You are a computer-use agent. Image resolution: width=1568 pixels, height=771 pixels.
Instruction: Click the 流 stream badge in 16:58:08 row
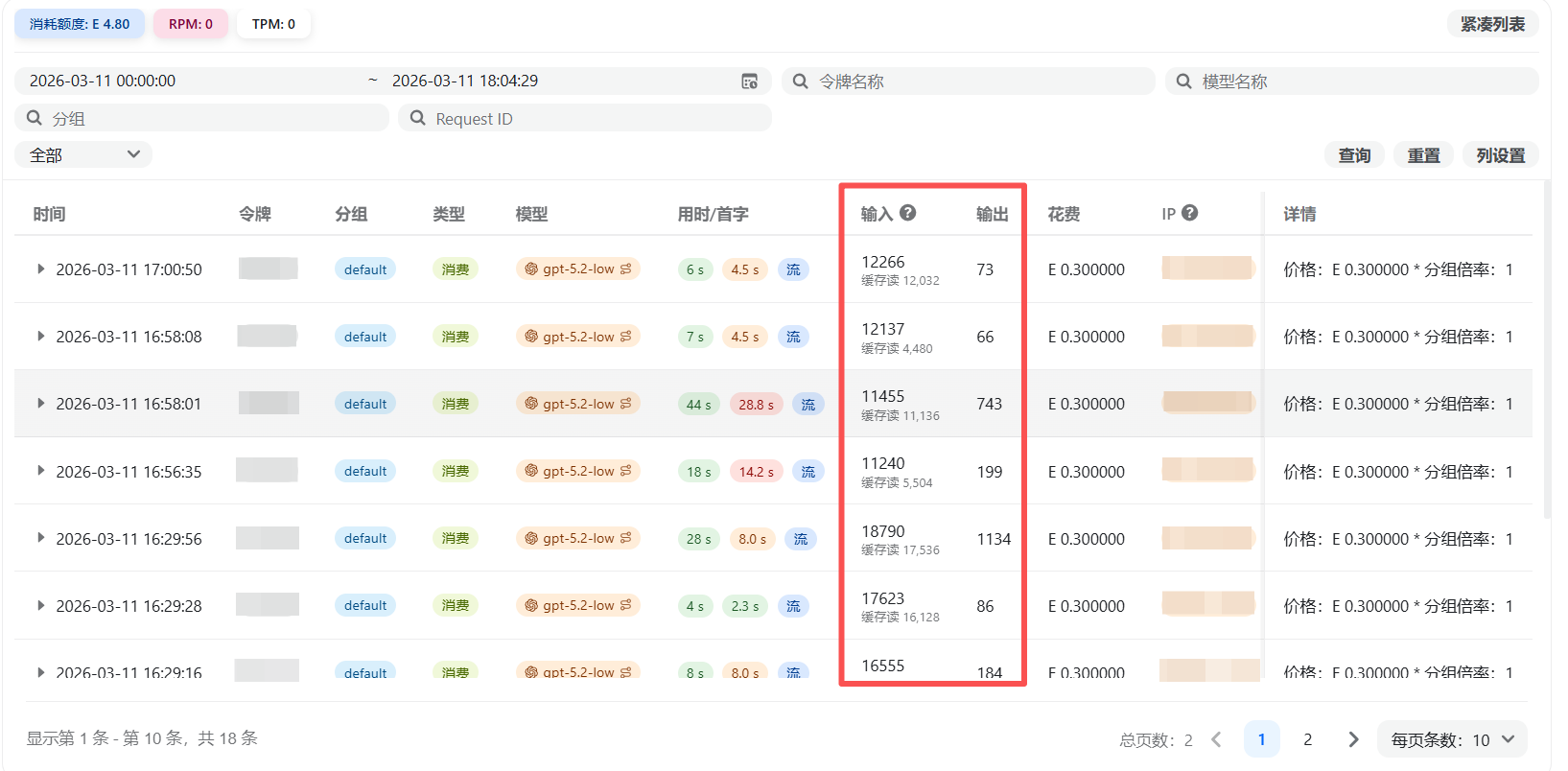[793, 337]
